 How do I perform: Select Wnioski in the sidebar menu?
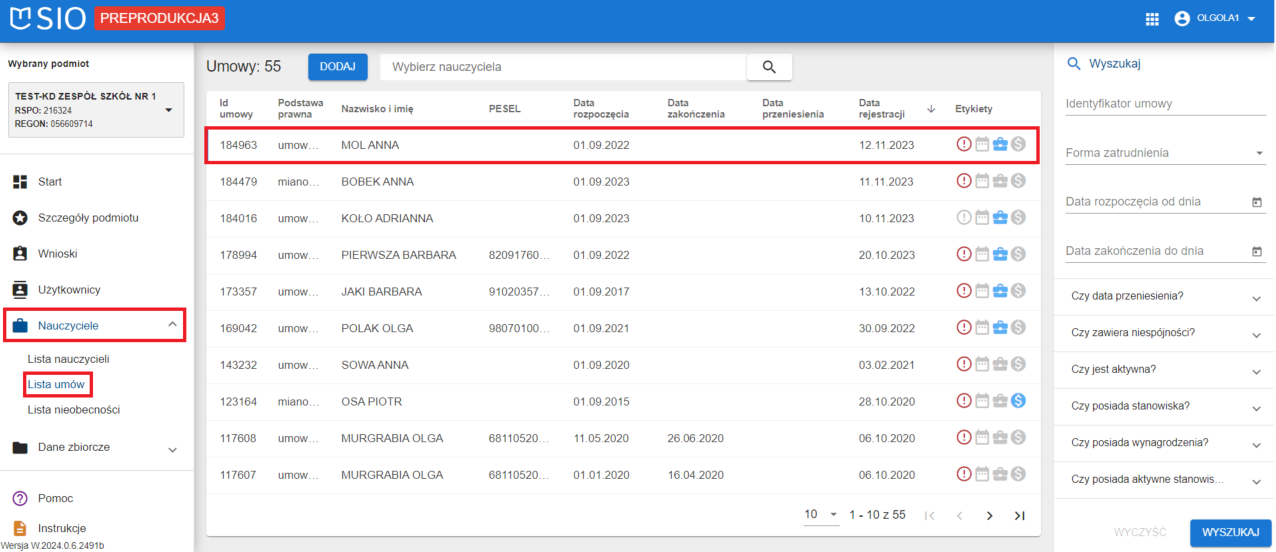pyautogui.click(x=57, y=254)
